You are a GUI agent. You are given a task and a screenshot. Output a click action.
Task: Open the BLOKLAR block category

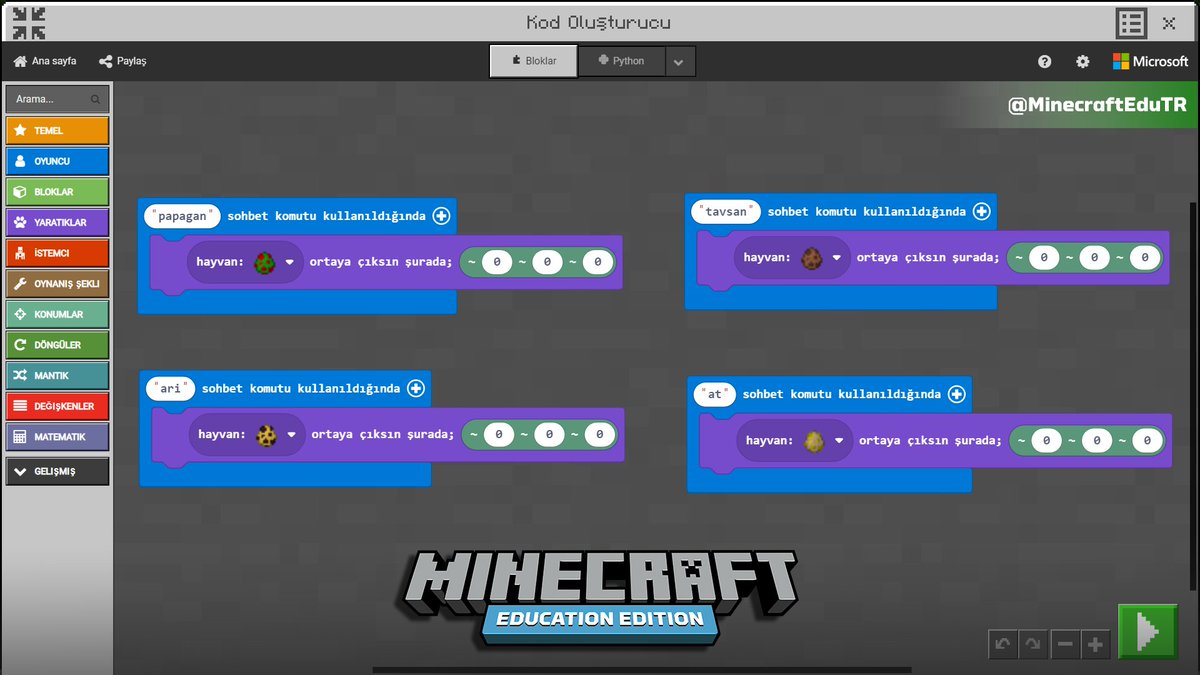coord(57,192)
